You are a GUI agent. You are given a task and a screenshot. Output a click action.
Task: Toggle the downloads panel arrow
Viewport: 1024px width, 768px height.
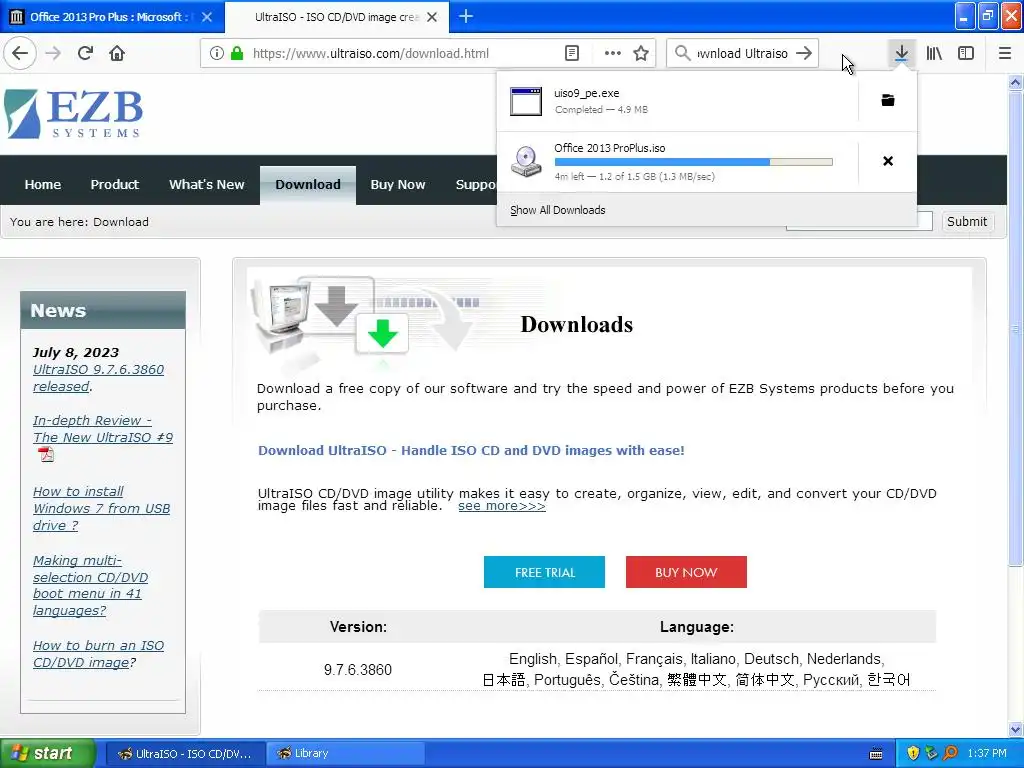tap(901, 54)
